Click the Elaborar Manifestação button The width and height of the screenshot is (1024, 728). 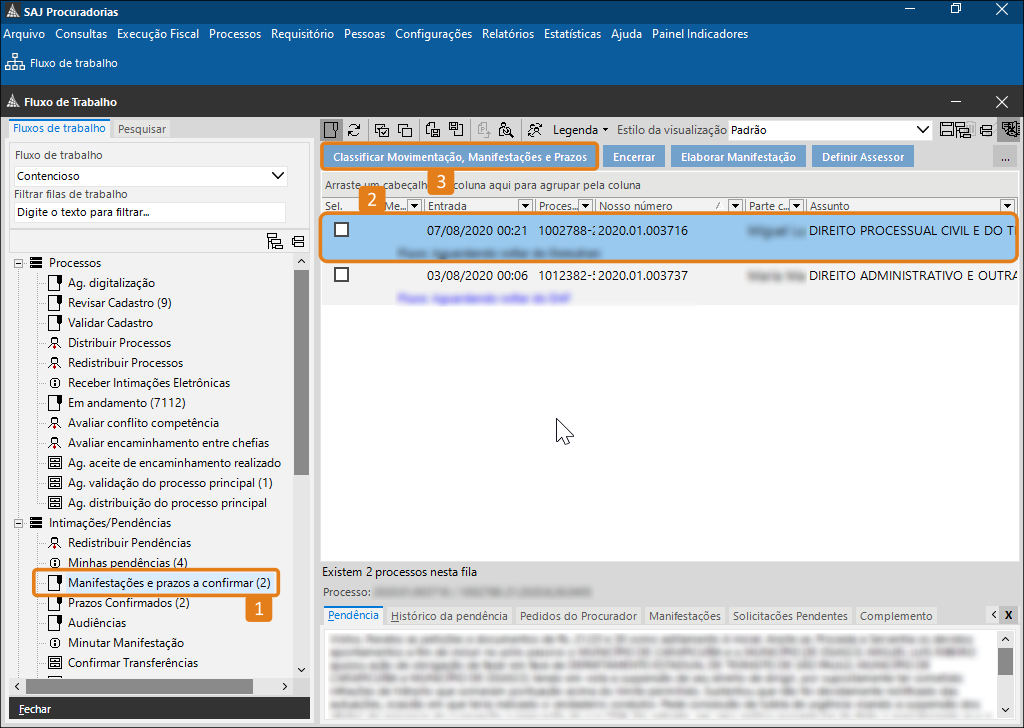pos(737,157)
